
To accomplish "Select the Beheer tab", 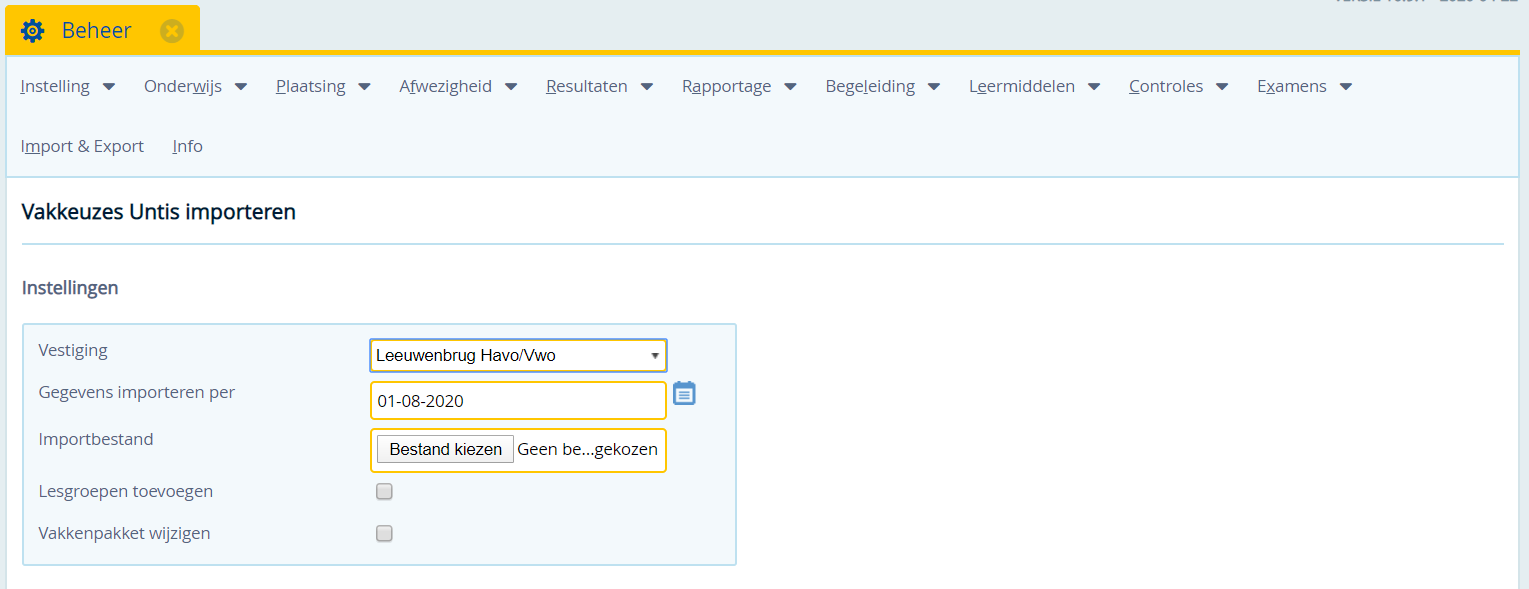I will (103, 30).
